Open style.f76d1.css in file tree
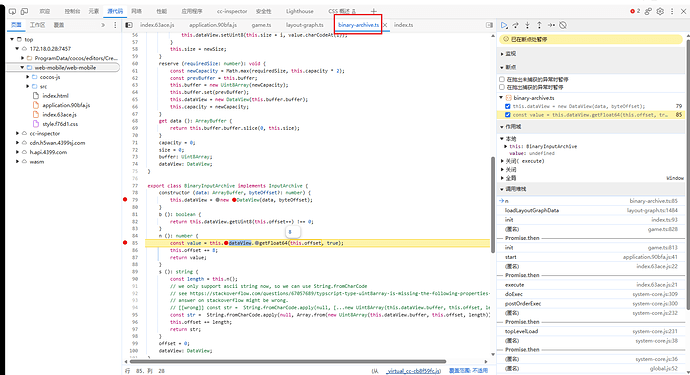The height and width of the screenshot is (375, 690). coord(60,124)
